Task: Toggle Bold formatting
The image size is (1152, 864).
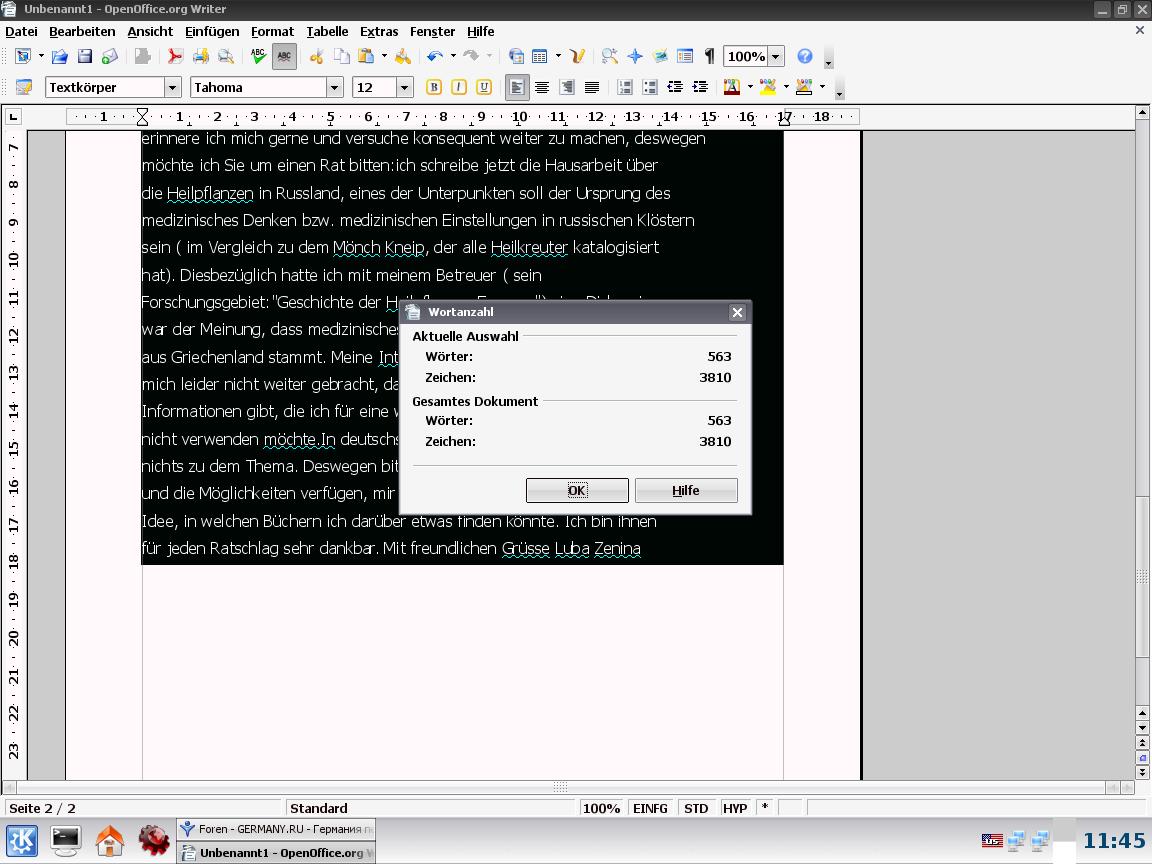Action: (433, 87)
